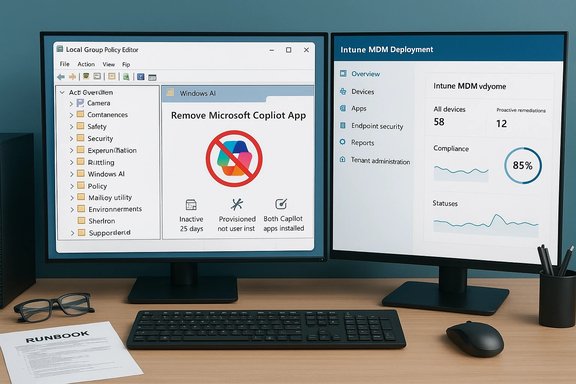Open the View menu

coord(108,64)
